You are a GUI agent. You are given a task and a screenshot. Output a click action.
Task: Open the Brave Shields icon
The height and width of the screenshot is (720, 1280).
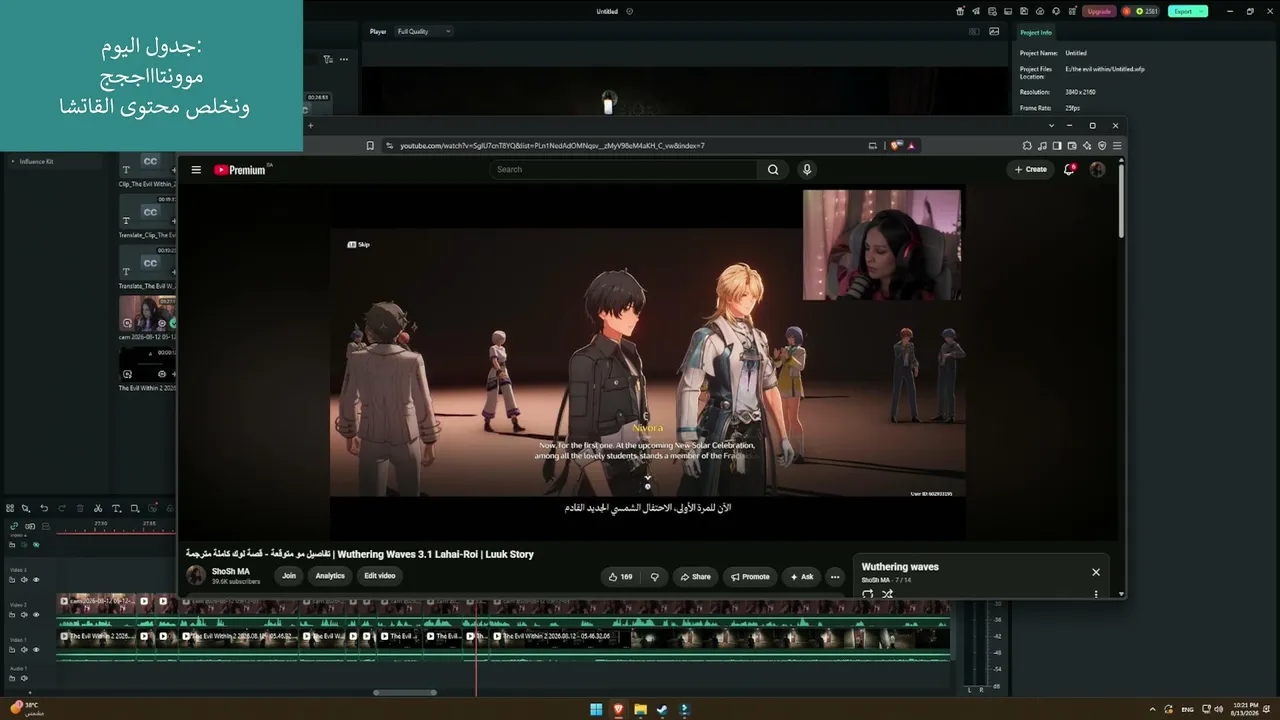(x=897, y=146)
